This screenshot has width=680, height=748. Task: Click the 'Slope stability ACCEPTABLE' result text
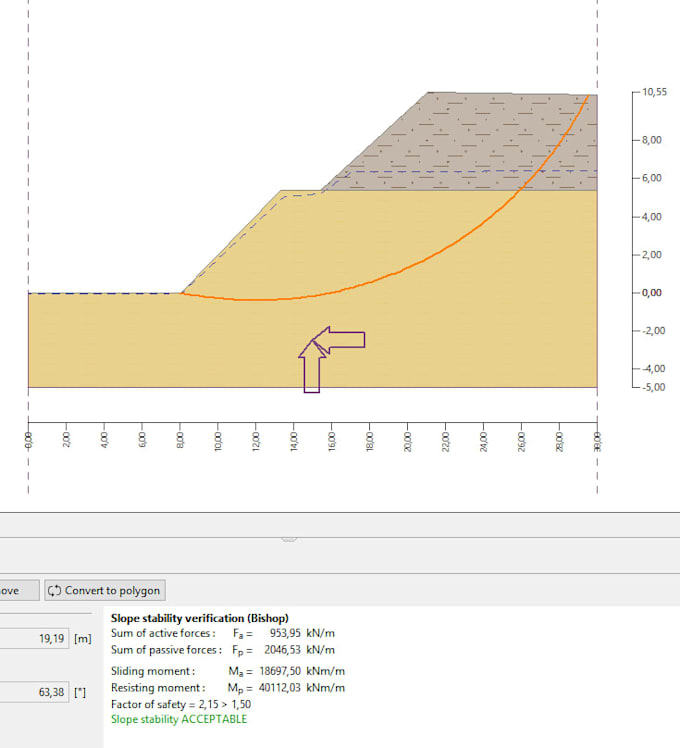pos(179,719)
